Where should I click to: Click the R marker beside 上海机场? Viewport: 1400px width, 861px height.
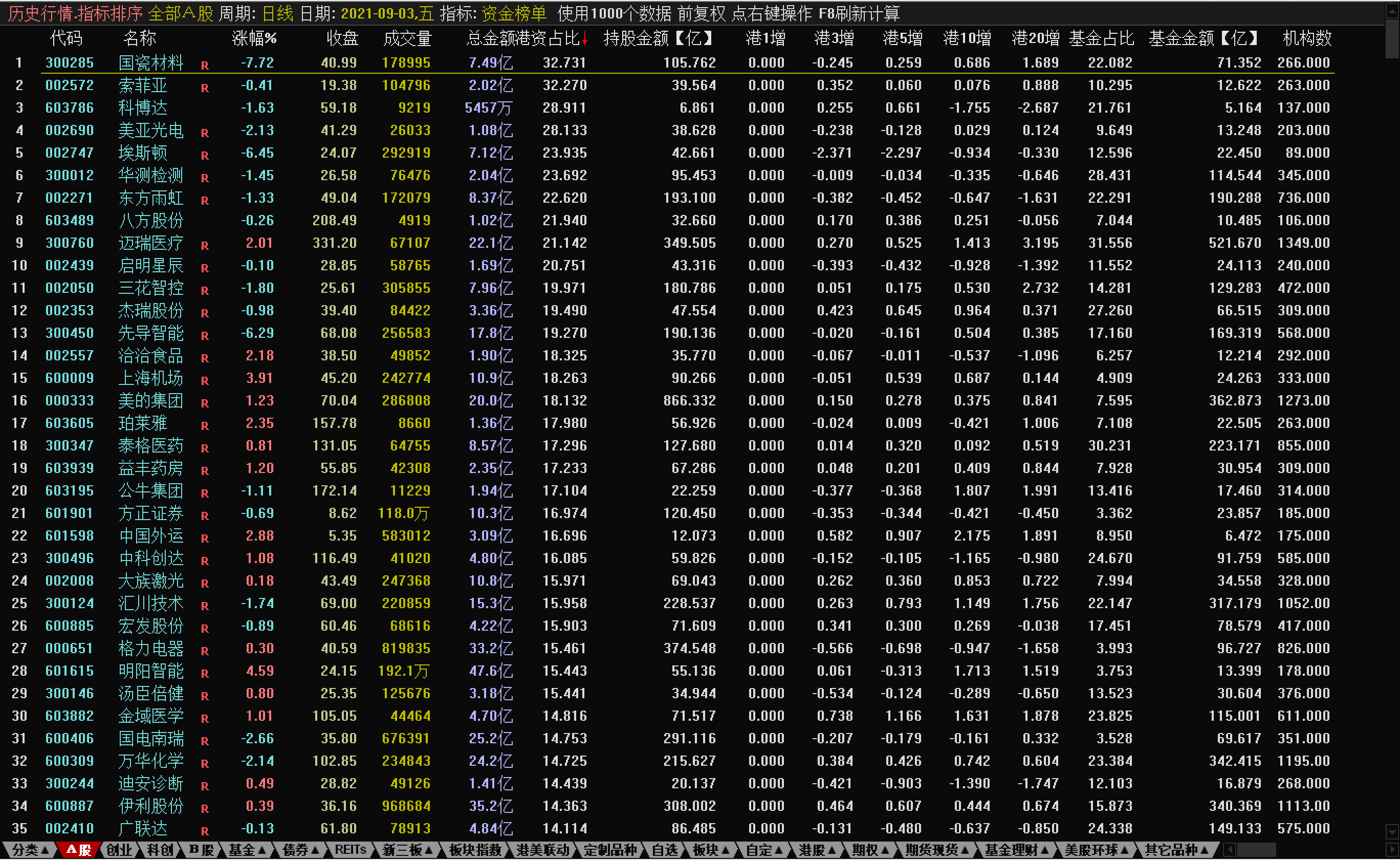point(205,381)
